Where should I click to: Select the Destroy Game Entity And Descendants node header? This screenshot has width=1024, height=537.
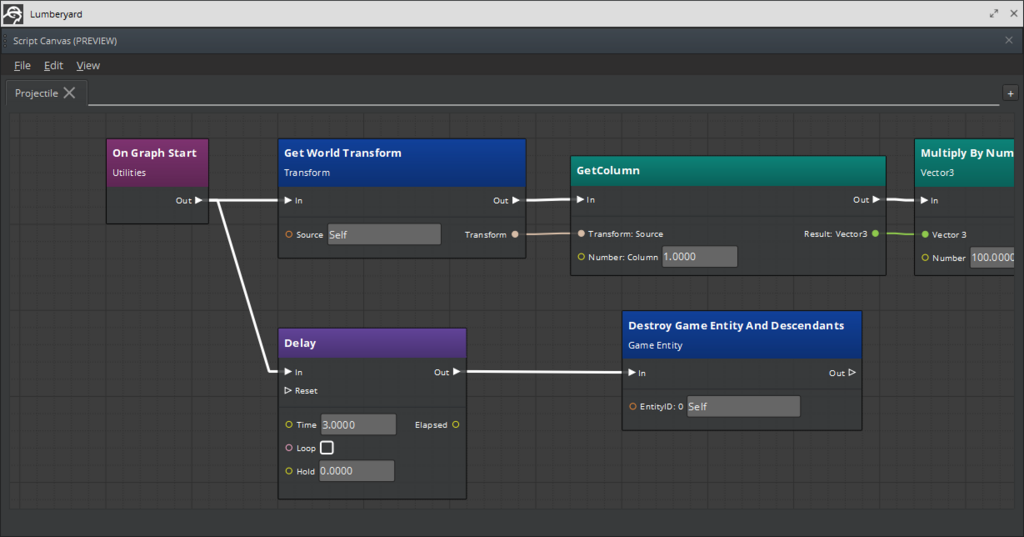pos(742,334)
